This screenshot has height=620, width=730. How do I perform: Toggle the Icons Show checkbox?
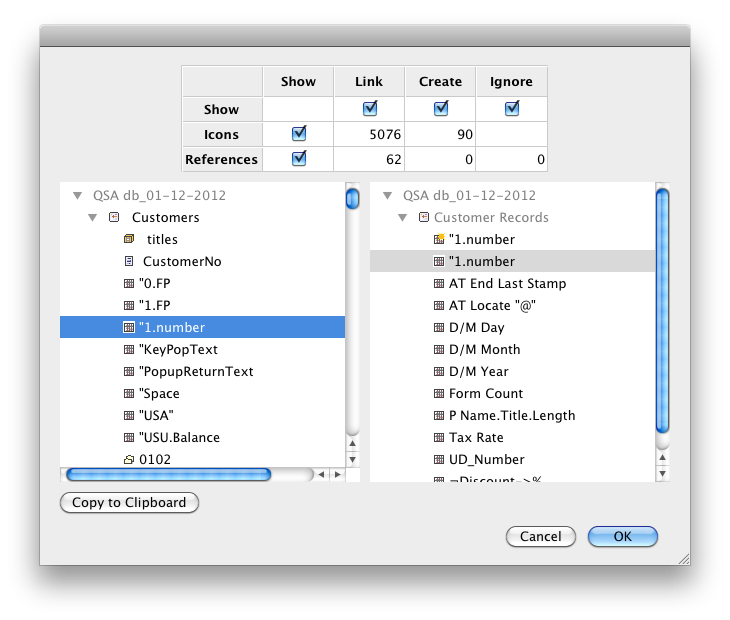click(298, 133)
